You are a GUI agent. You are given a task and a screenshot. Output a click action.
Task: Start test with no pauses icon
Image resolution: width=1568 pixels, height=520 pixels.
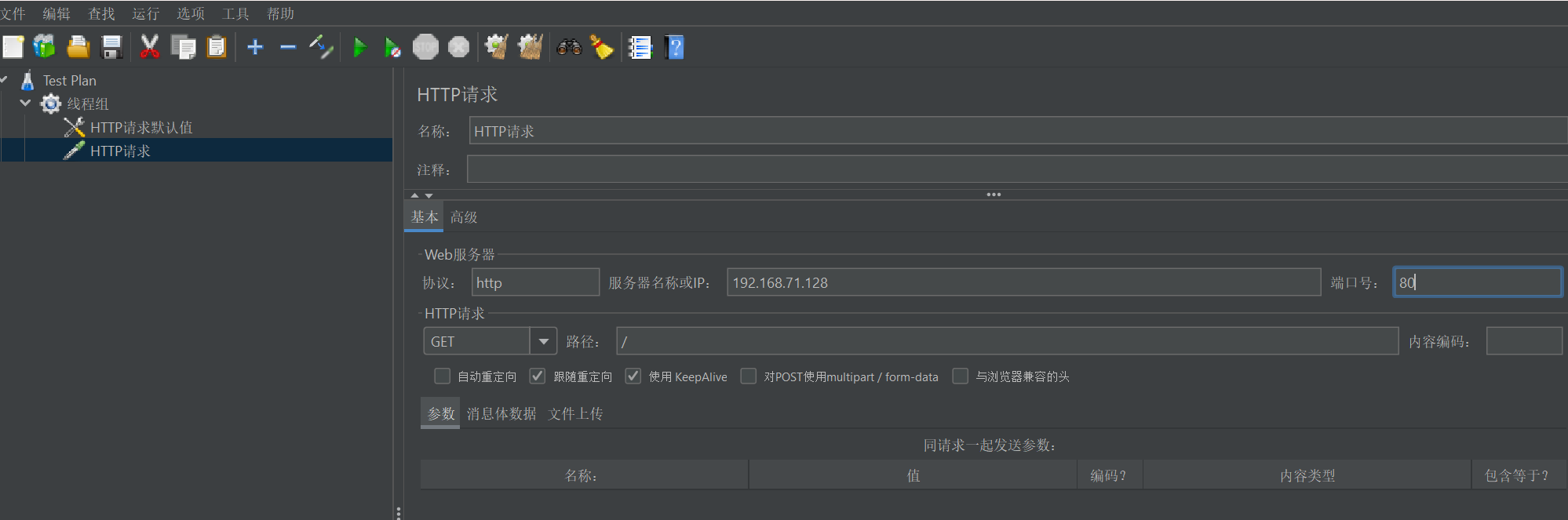(392, 47)
